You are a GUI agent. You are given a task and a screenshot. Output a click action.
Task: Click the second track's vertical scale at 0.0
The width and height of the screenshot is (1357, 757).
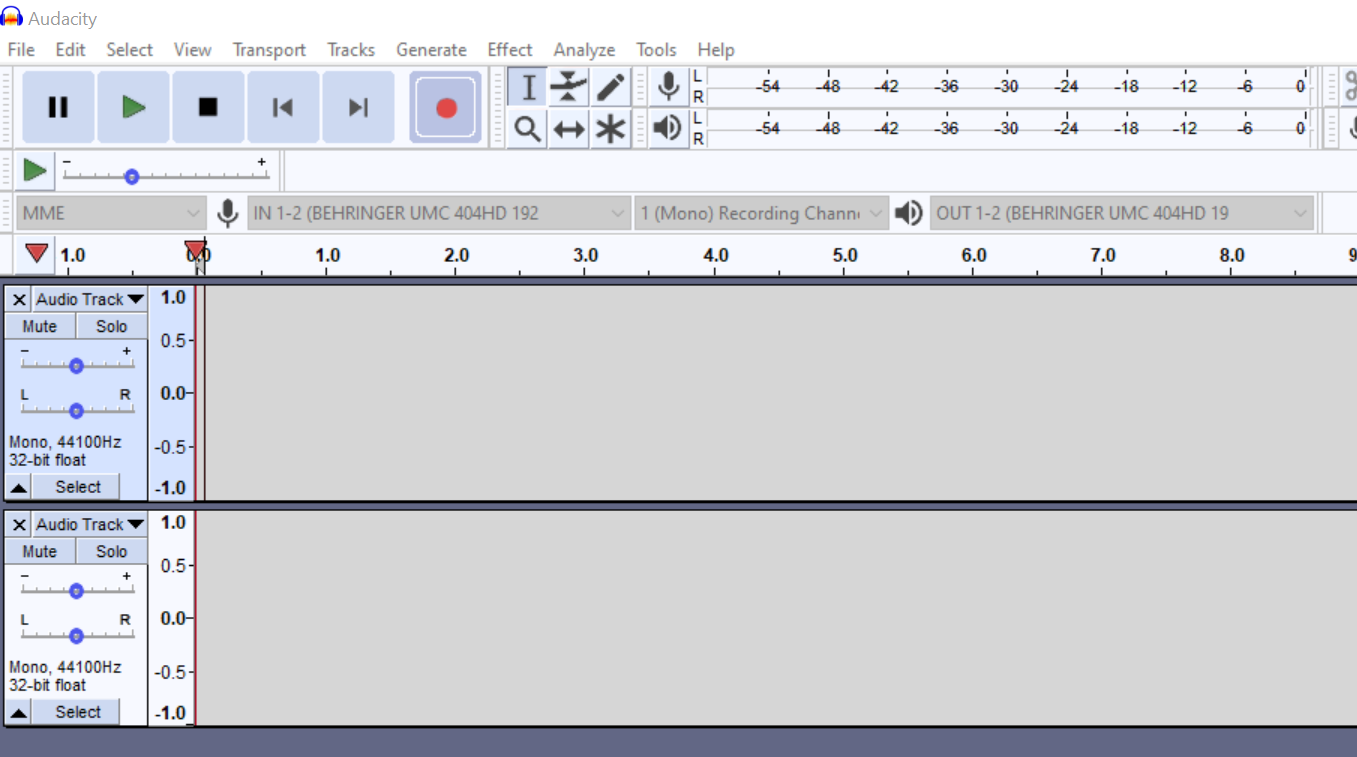click(174, 618)
